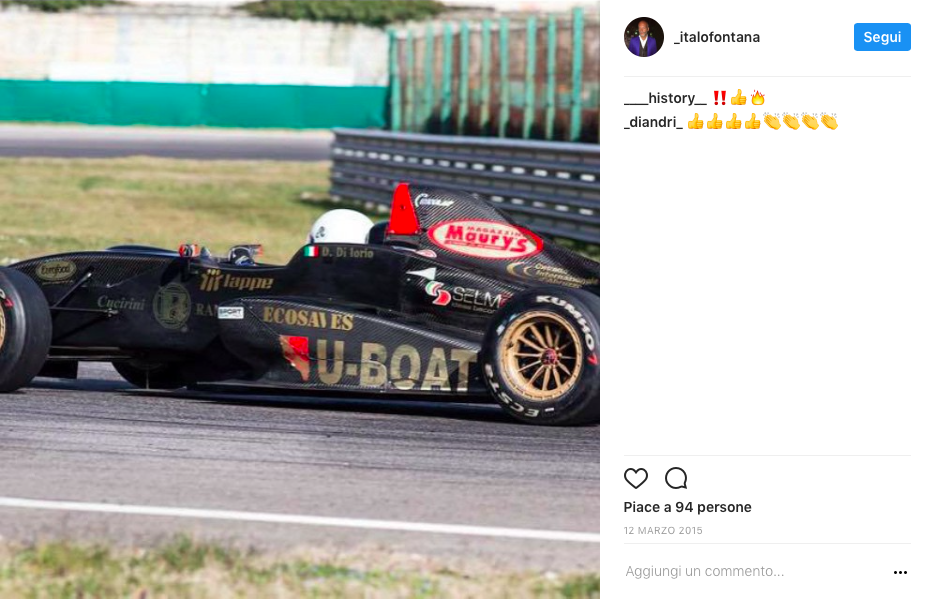934x599 pixels.
Task: Show who liked via Piace a 94 persone
Action: click(687, 507)
